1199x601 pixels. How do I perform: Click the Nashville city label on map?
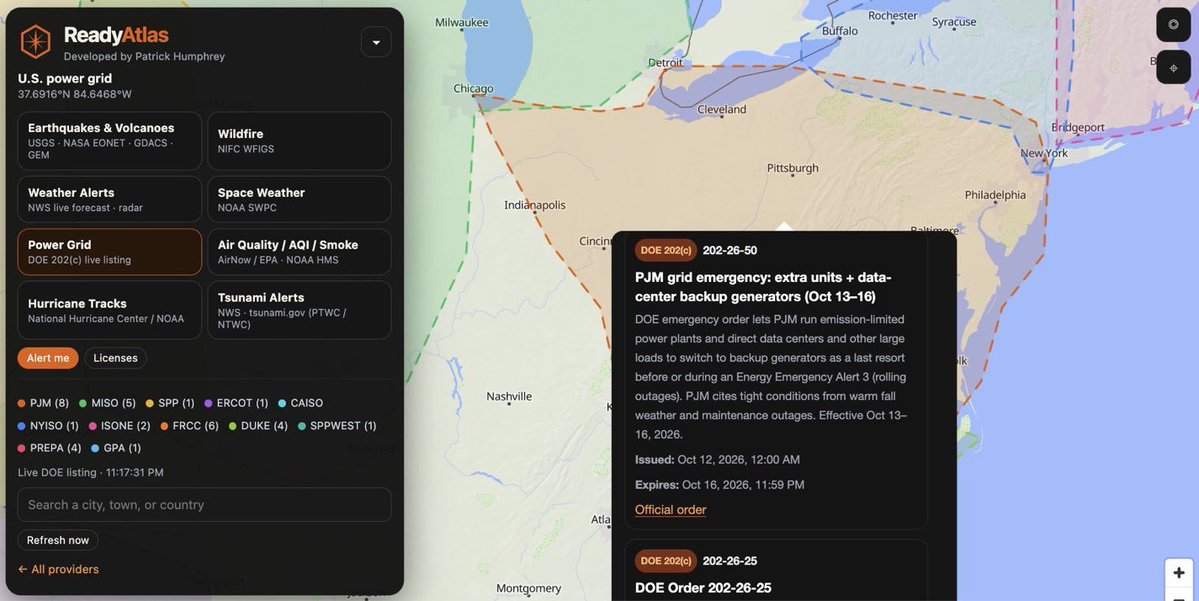509,396
